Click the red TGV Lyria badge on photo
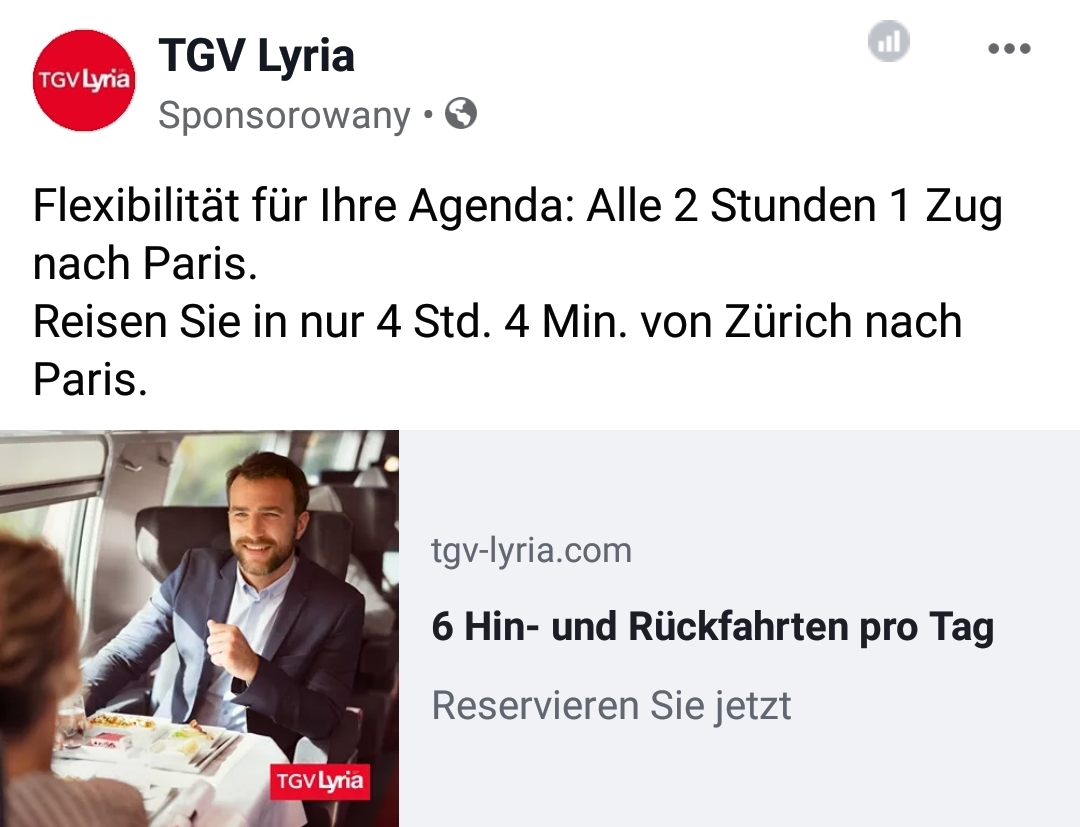The image size is (1080, 827). (320, 782)
